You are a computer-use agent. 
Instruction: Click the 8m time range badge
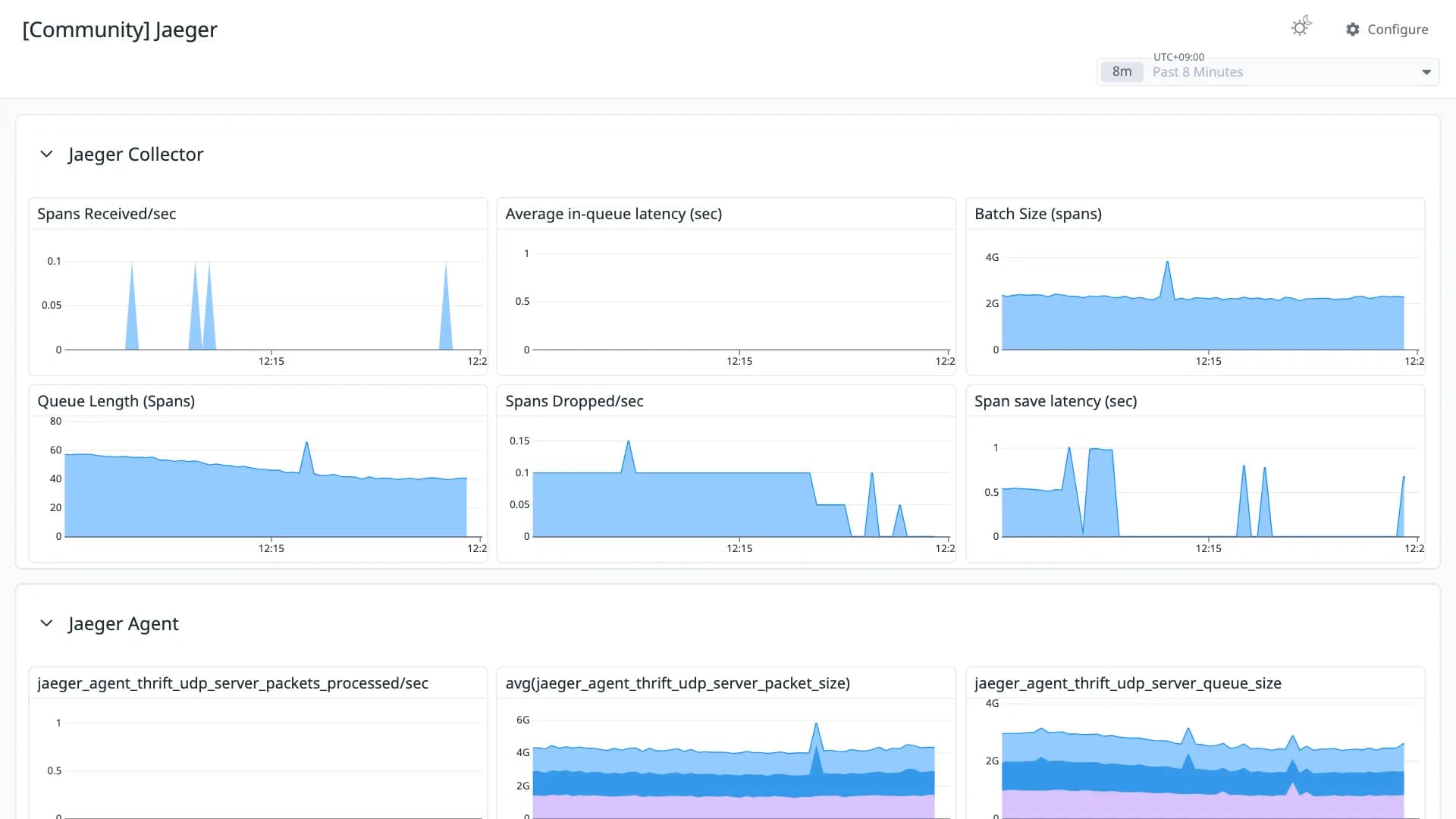tap(1122, 72)
